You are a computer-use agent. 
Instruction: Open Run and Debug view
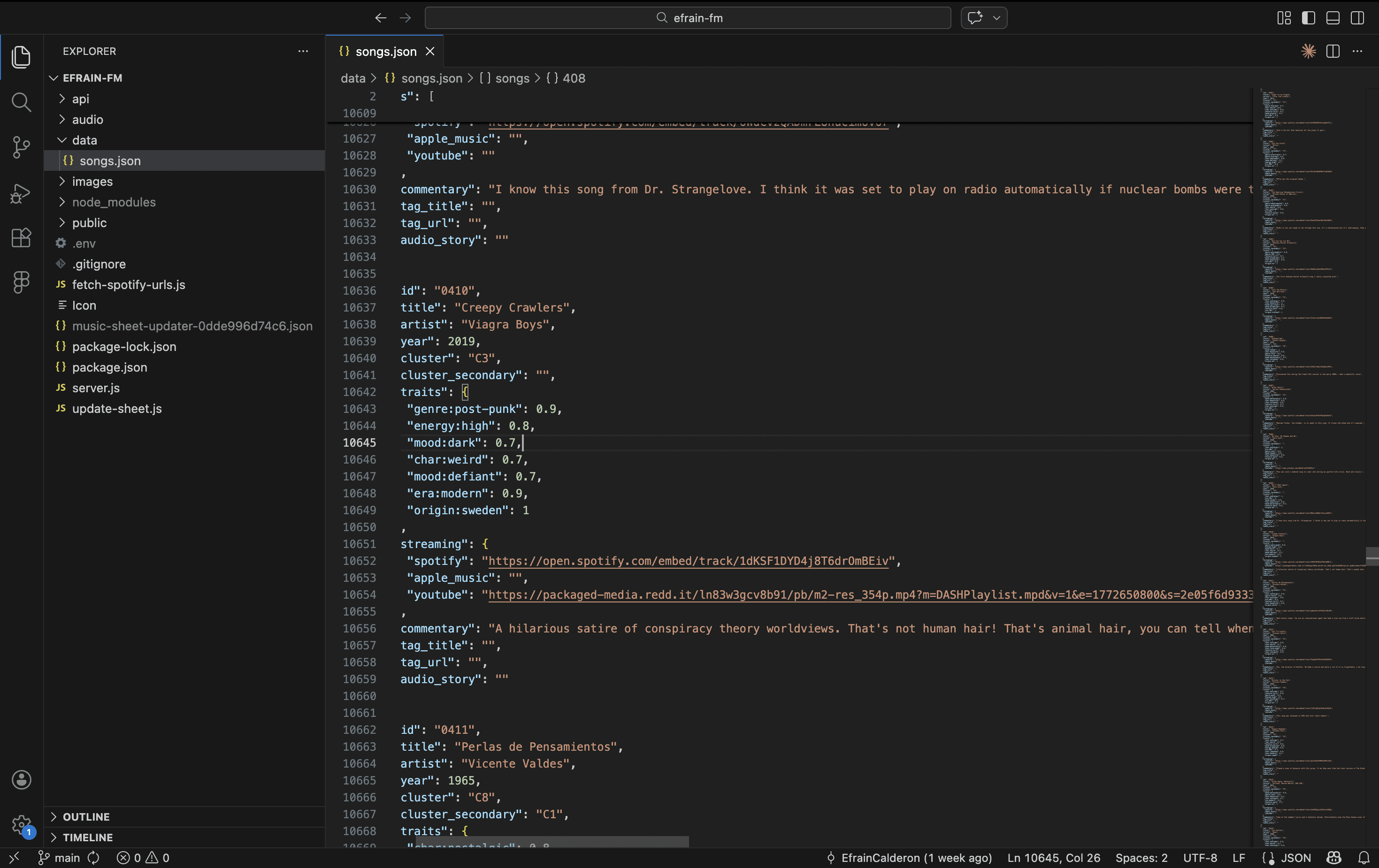point(21,193)
